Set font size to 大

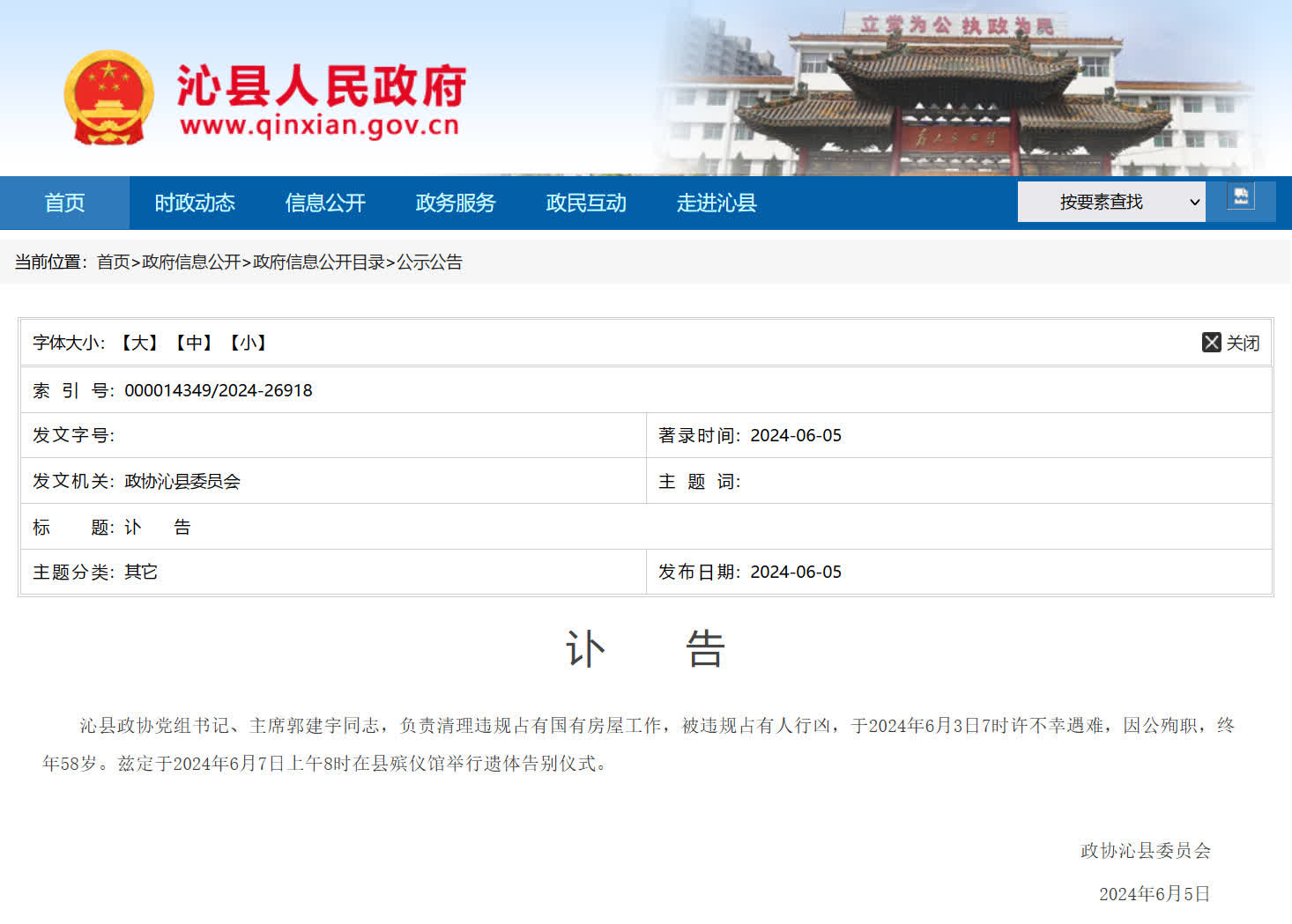click(139, 343)
